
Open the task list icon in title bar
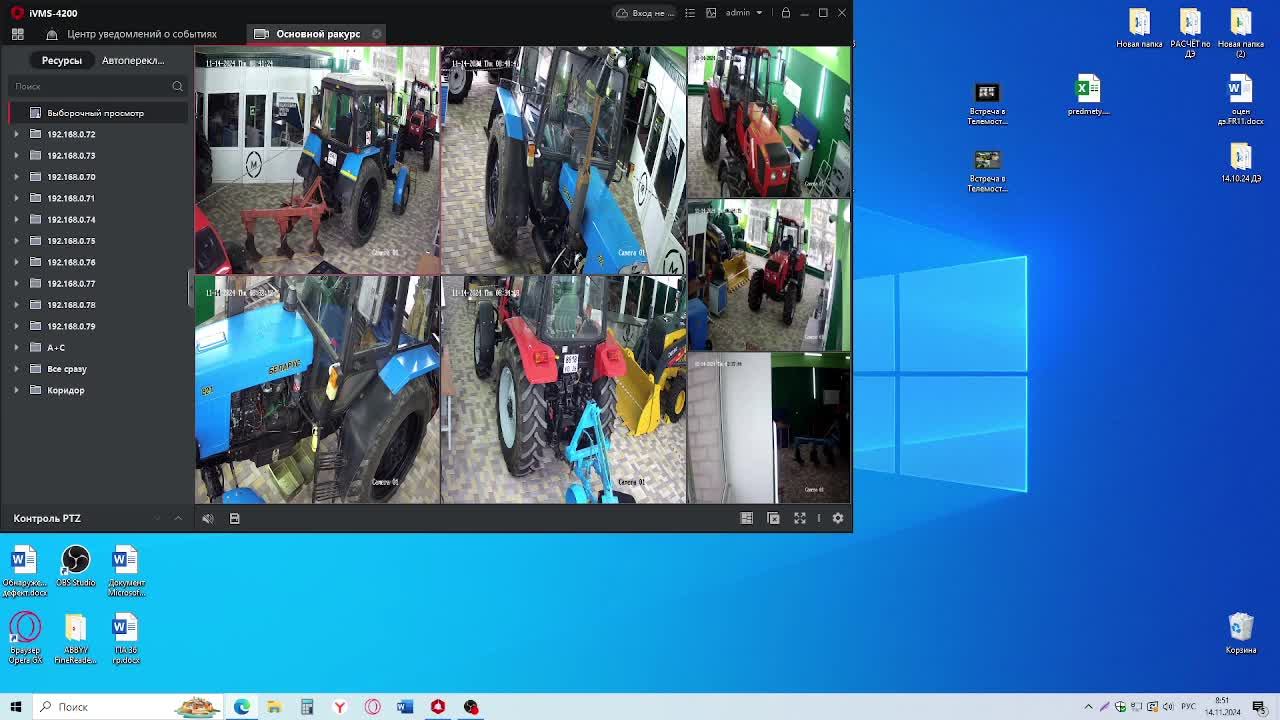690,13
